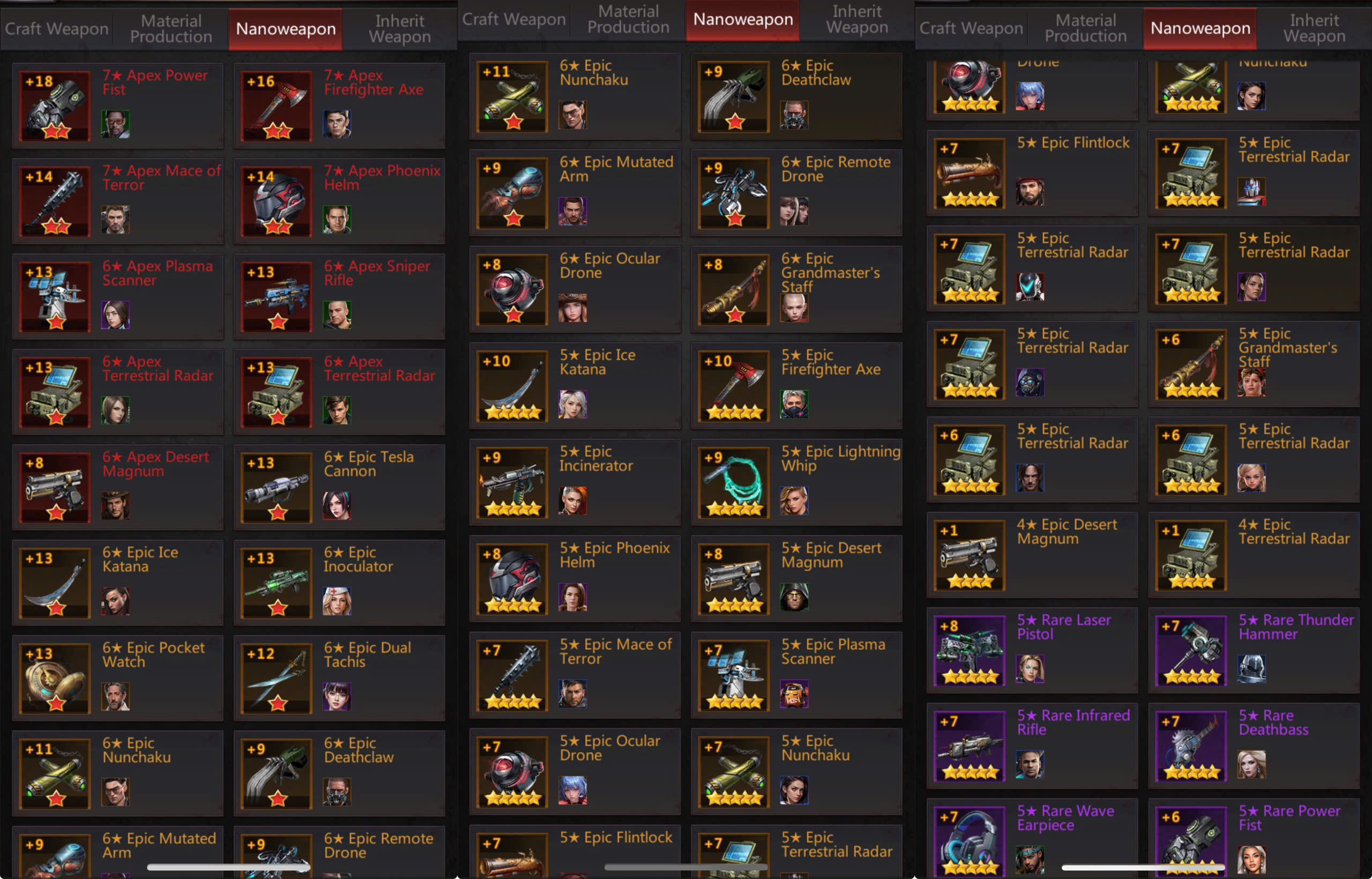This screenshot has height=879, width=1372.
Task: Tap the 5★ Rare Laser Pistol icon
Action: pyautogui.click(x=970, y=650)
